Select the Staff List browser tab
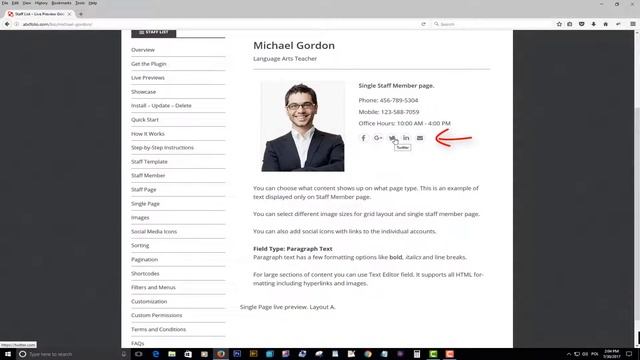 40,14
